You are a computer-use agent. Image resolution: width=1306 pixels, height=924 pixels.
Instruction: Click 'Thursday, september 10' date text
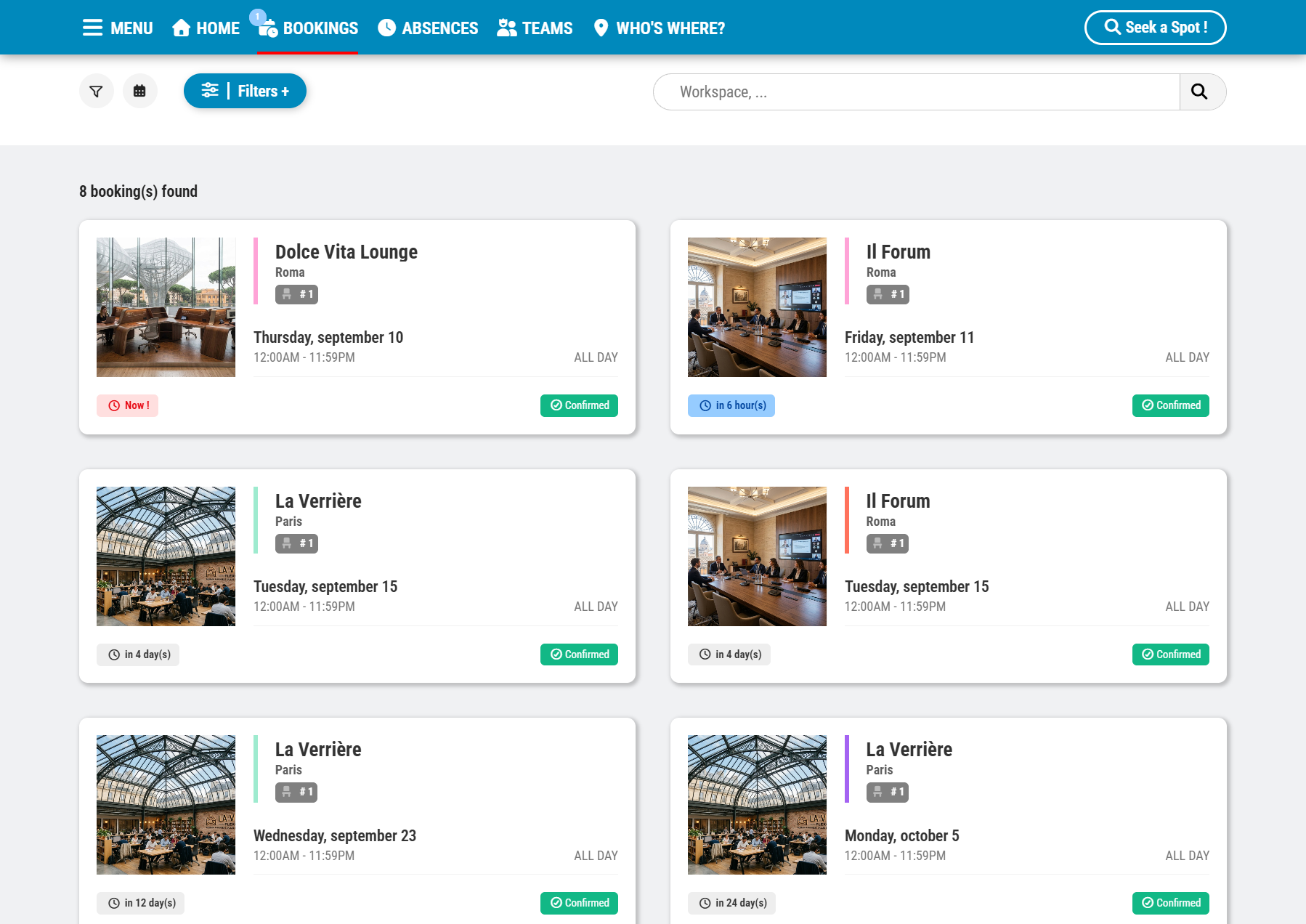tap(328, 337)
